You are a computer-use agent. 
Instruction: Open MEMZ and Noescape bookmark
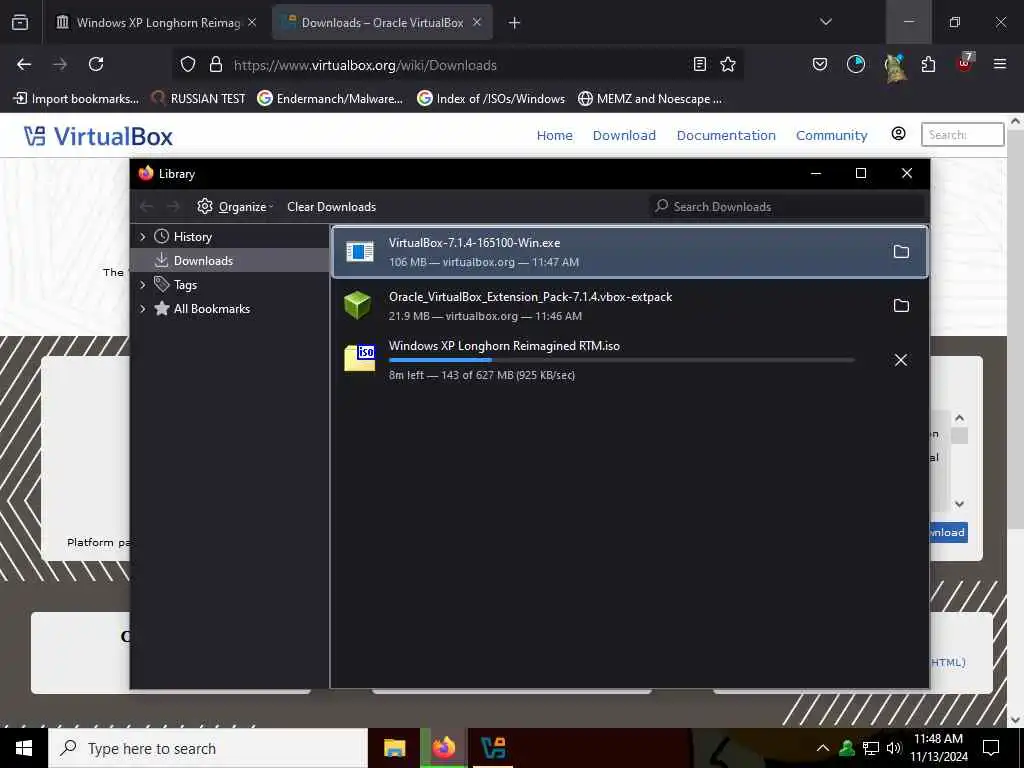coord(651,99)
